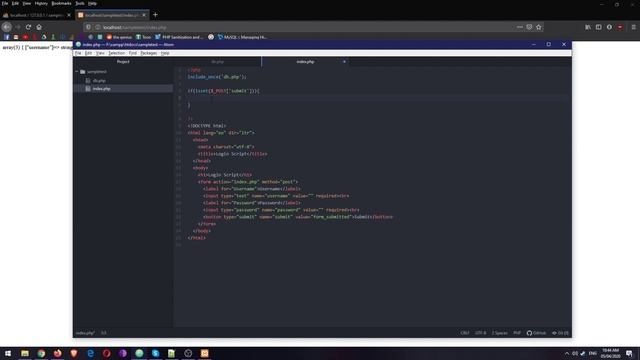Select the index.php editor tab
Screen dimensions: 640x360
coord(305,62)
